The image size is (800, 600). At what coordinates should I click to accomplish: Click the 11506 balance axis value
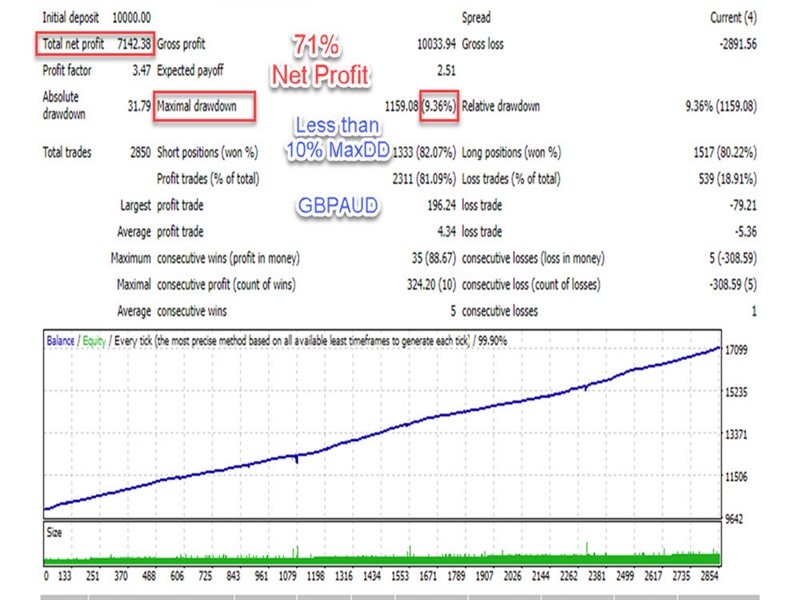point(736,477)
